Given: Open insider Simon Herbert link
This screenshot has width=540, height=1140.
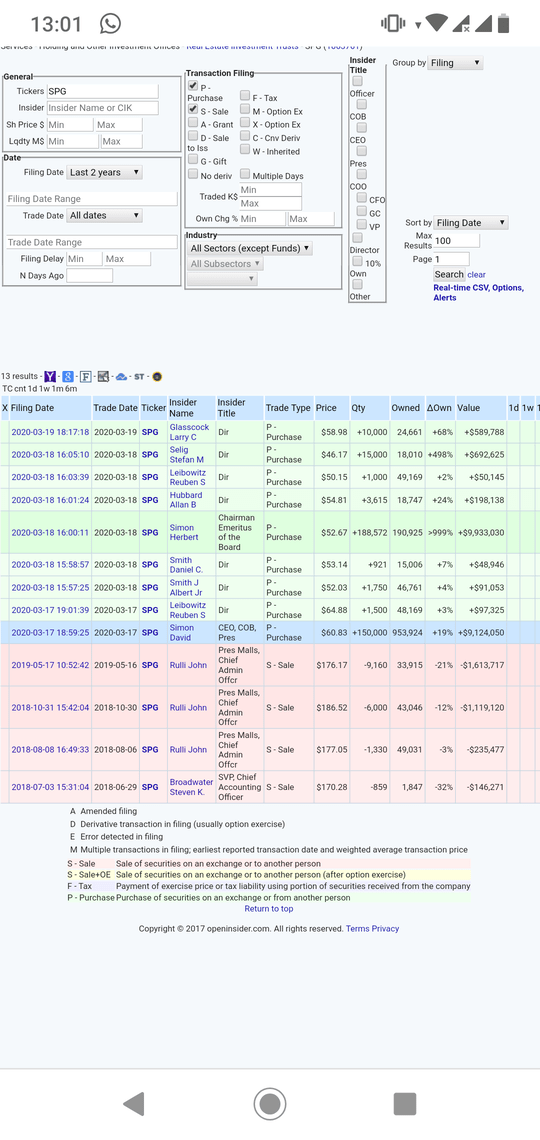Looking at the screenshot, I should [183, 532].
